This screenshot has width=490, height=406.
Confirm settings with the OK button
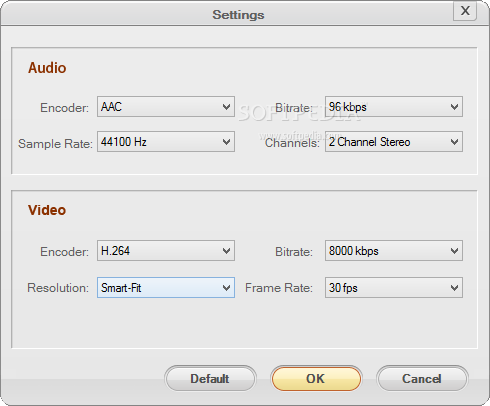[316, 379]
